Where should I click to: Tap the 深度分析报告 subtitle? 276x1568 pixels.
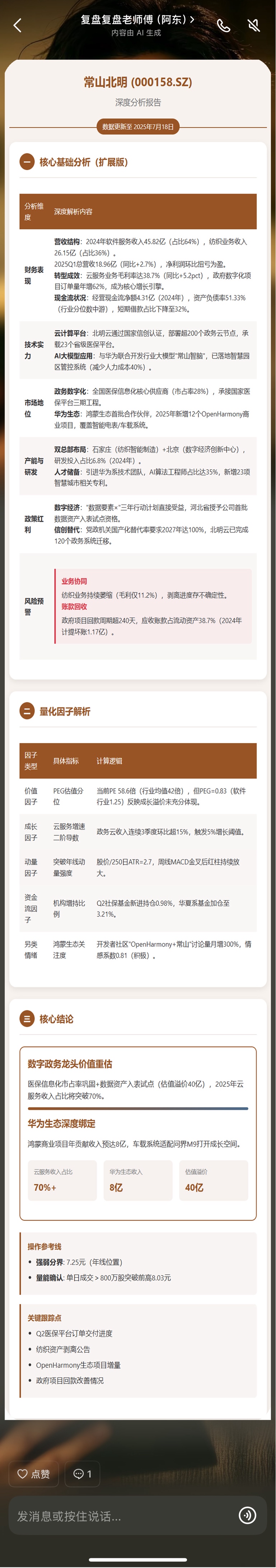(x=138, y=102)
